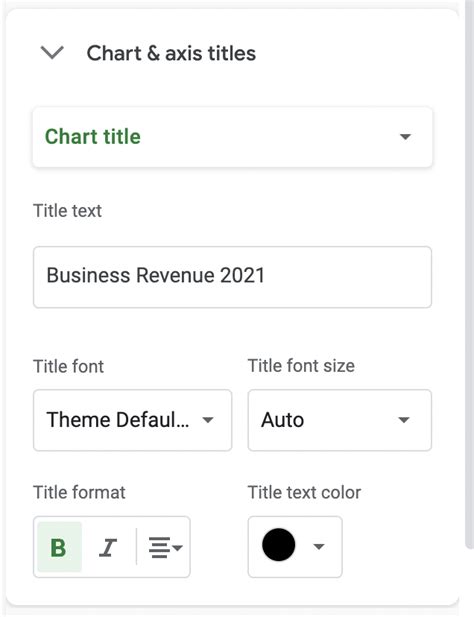Toggle italic title formatting

(108, 547)
